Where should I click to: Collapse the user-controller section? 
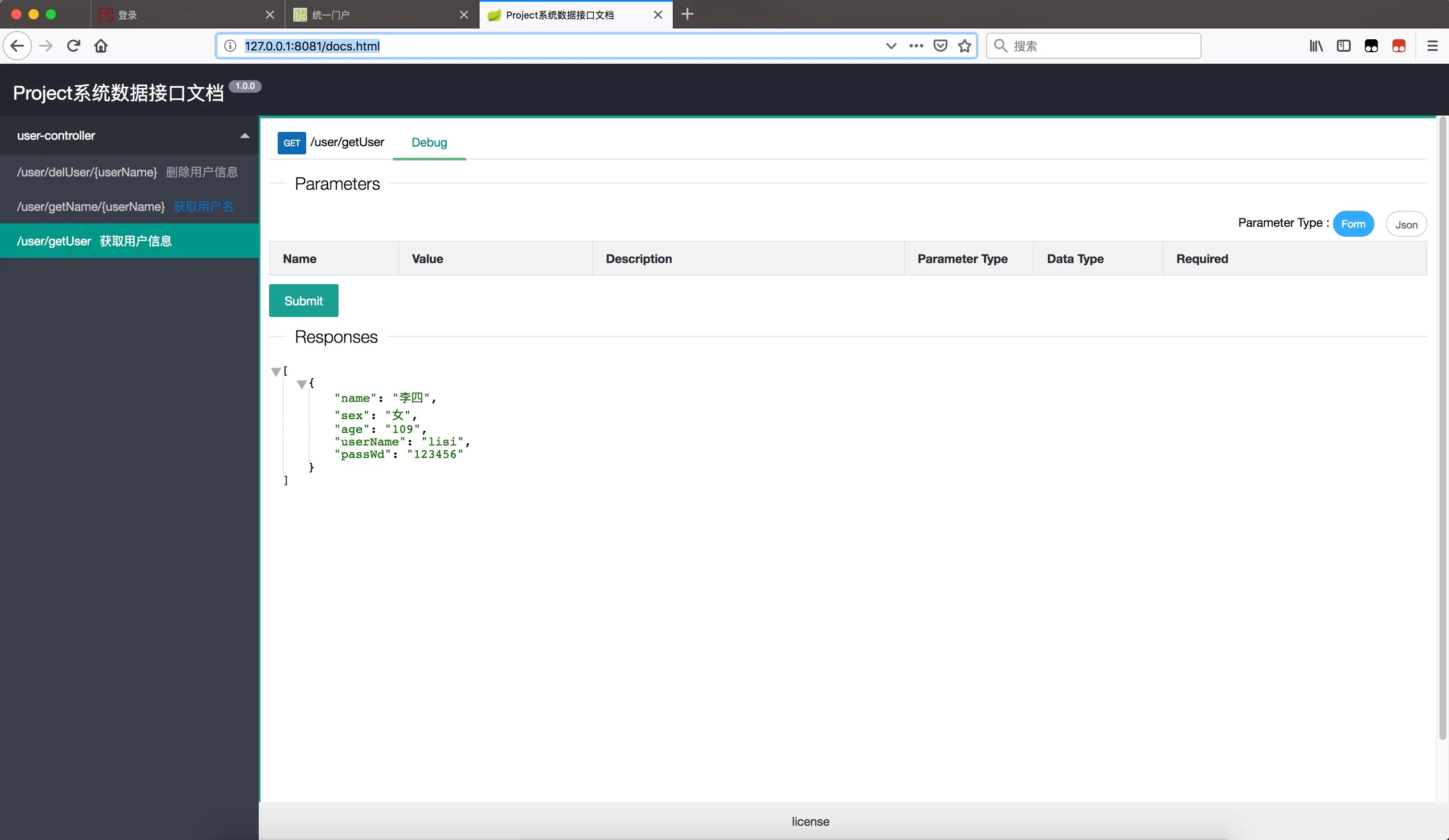[244, 136]
